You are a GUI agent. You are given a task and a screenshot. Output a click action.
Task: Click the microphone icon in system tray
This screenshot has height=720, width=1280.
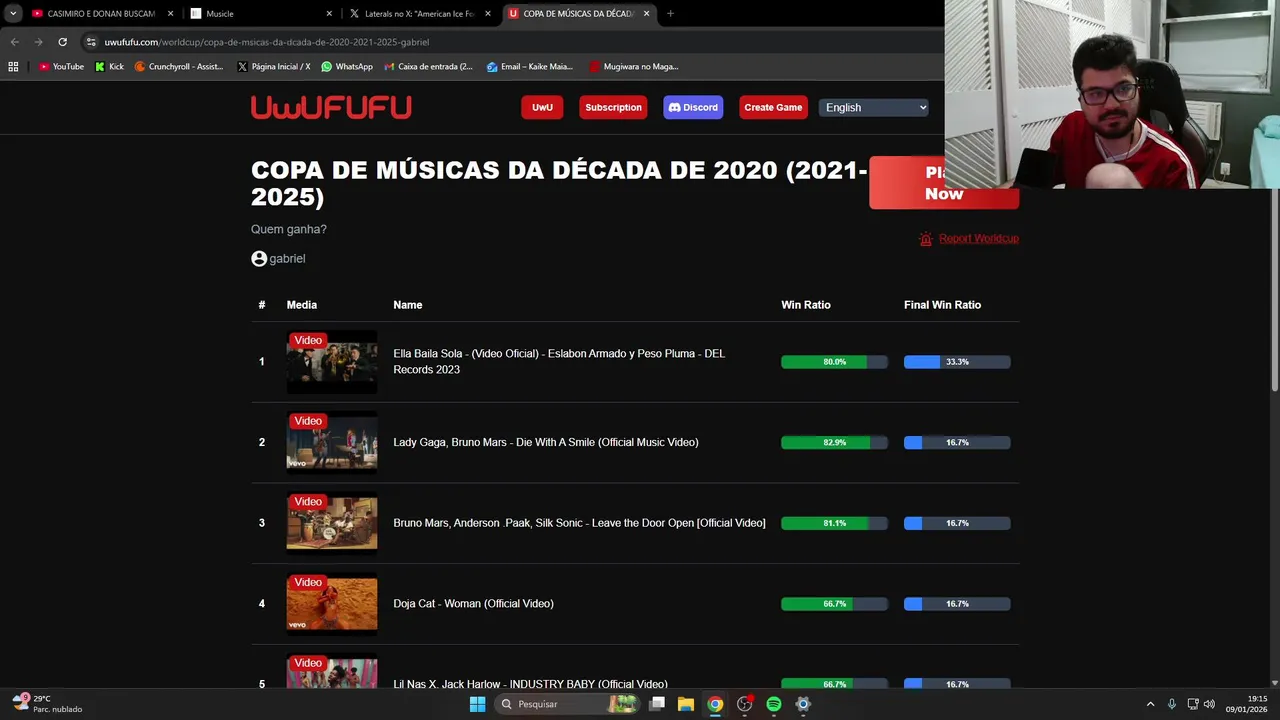click(1172, 704)
